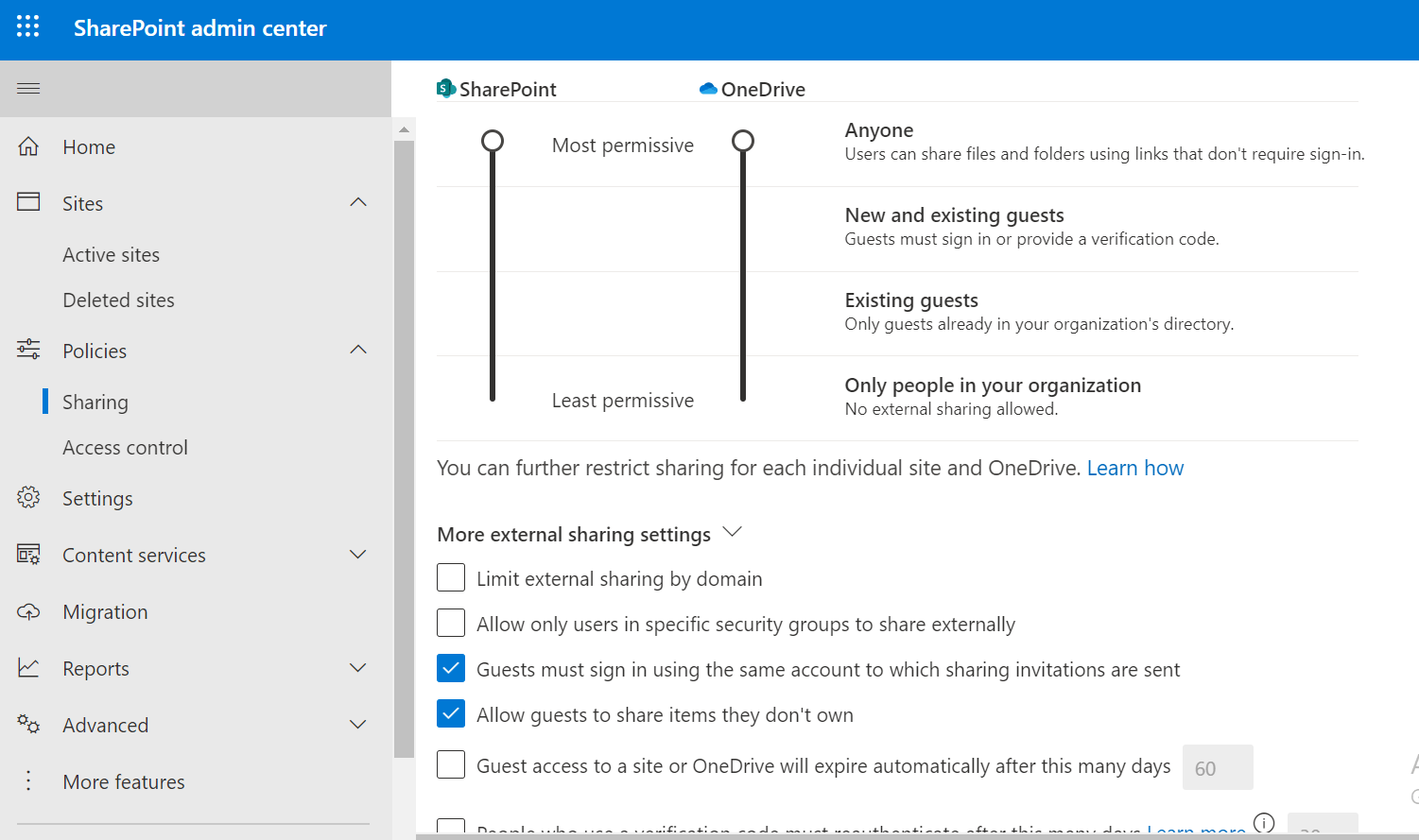Collapse the Policies section chevron
The image size is (1419, 840).
tap(358, 350)
